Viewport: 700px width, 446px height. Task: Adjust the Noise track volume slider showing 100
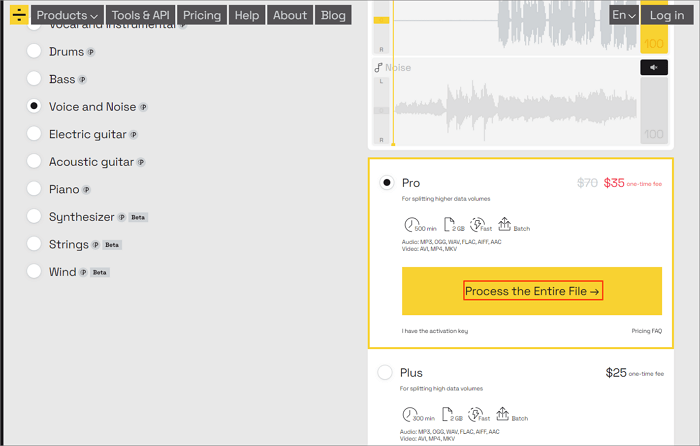pos(654,111)
